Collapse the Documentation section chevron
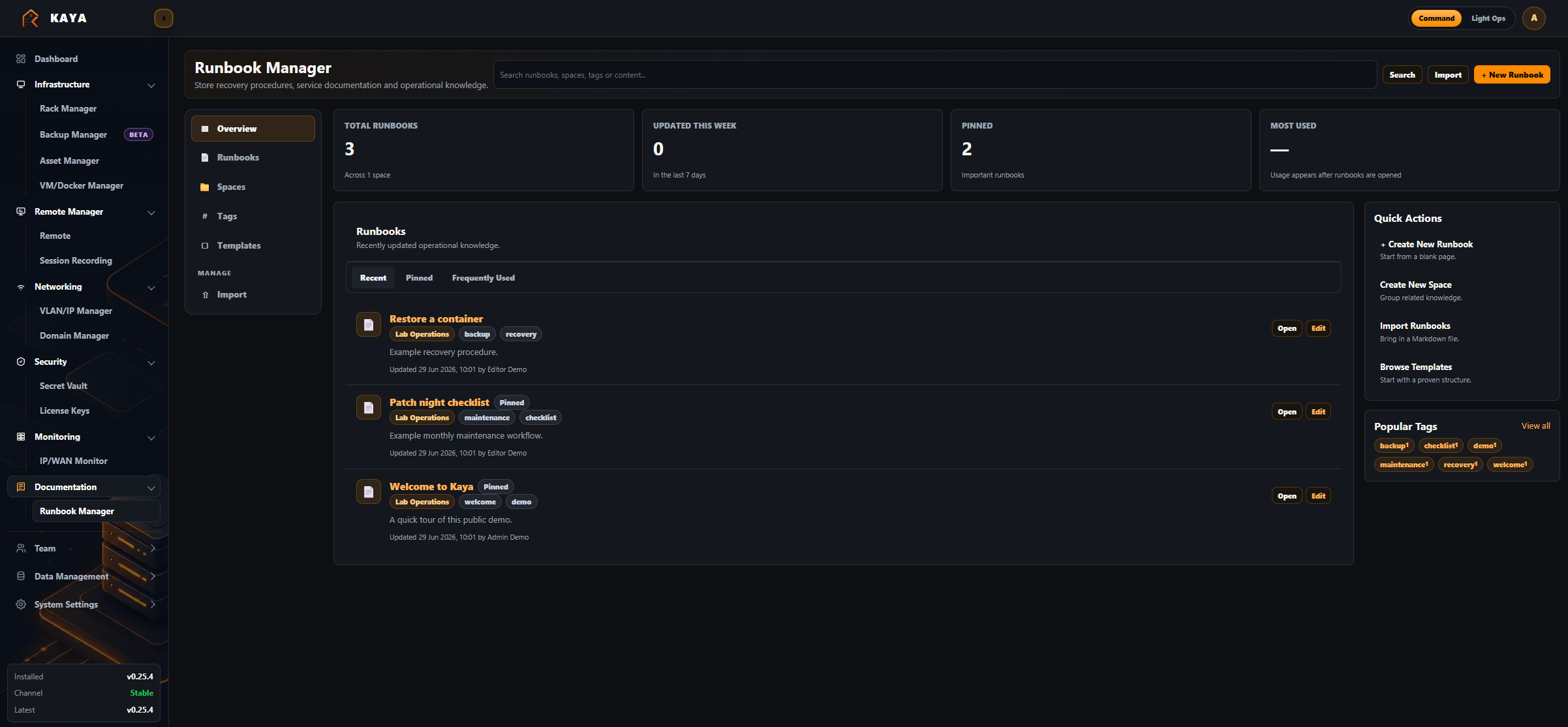This screenshot has width=1568, height=727. pos(151,487)
